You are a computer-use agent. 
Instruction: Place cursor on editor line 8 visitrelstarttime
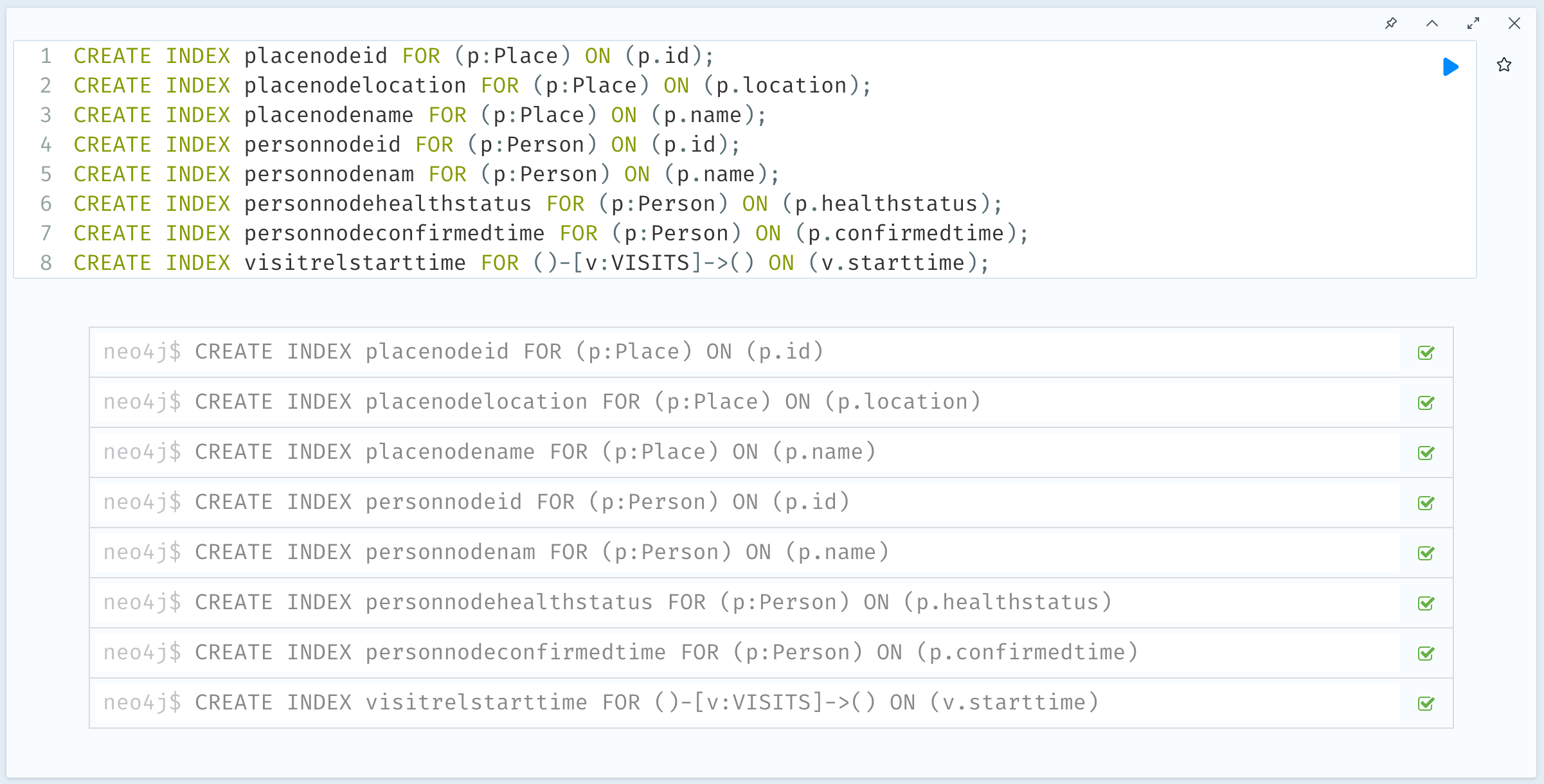click(x=355, y=263)
